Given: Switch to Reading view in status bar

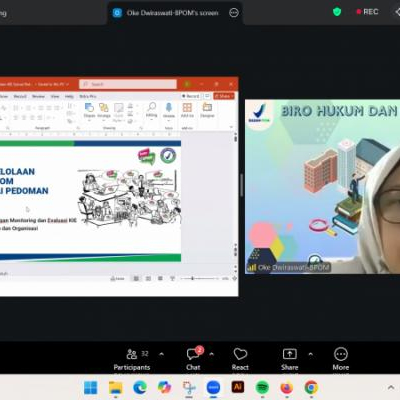Looking at the screenshot, I should (x=160, y=278).
